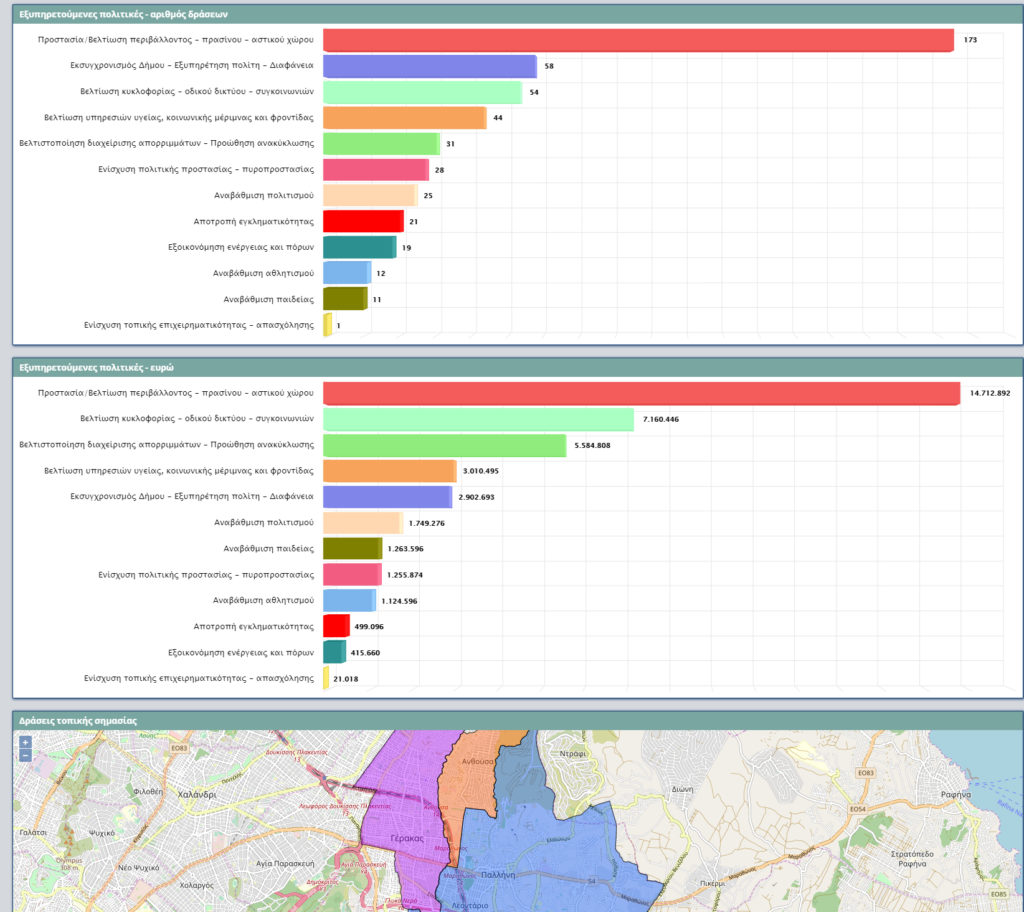1024x912 pixels.
Task: Click the olive bar showing 1.263.596 euros
Action: click(352, 548)
